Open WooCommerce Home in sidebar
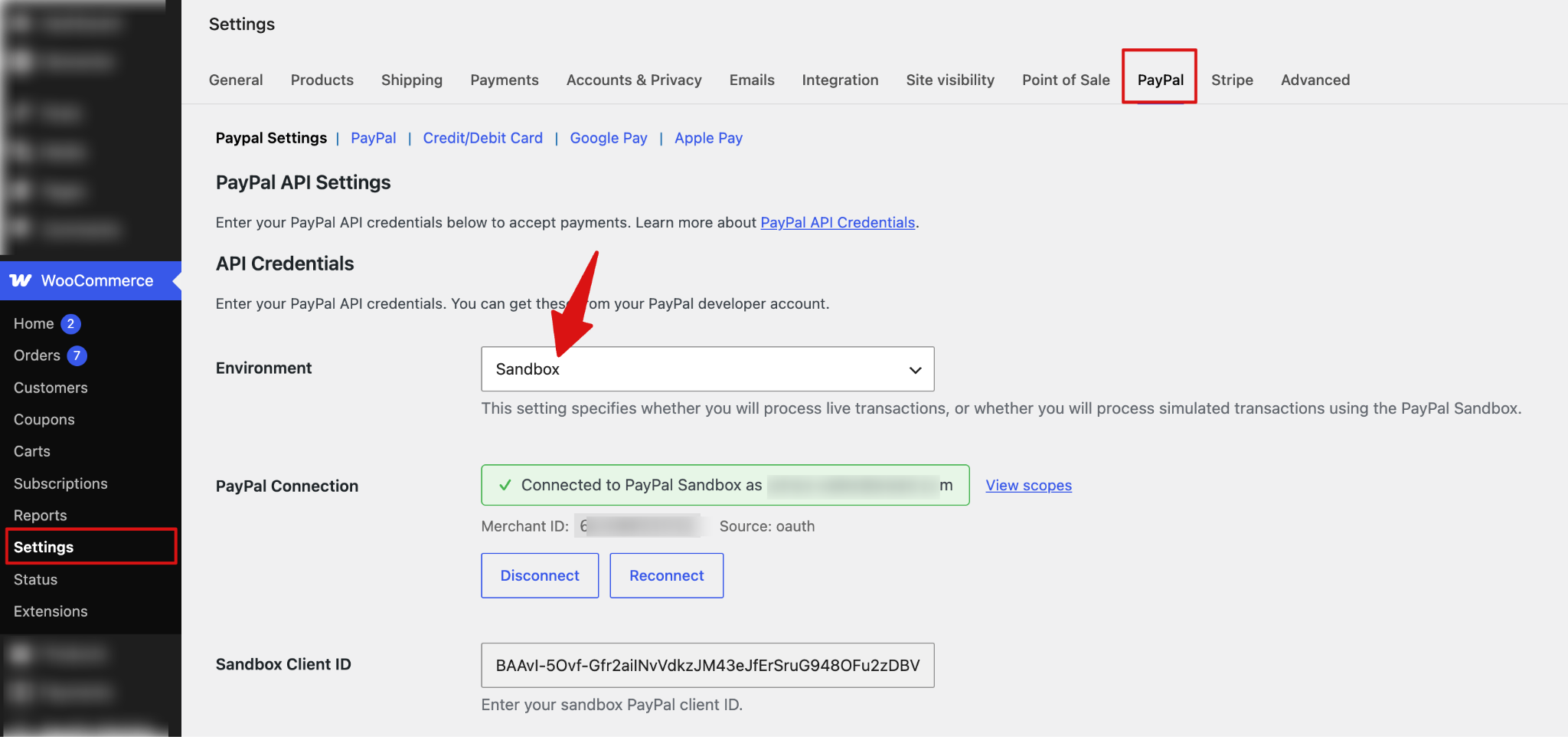 [34, 323]
